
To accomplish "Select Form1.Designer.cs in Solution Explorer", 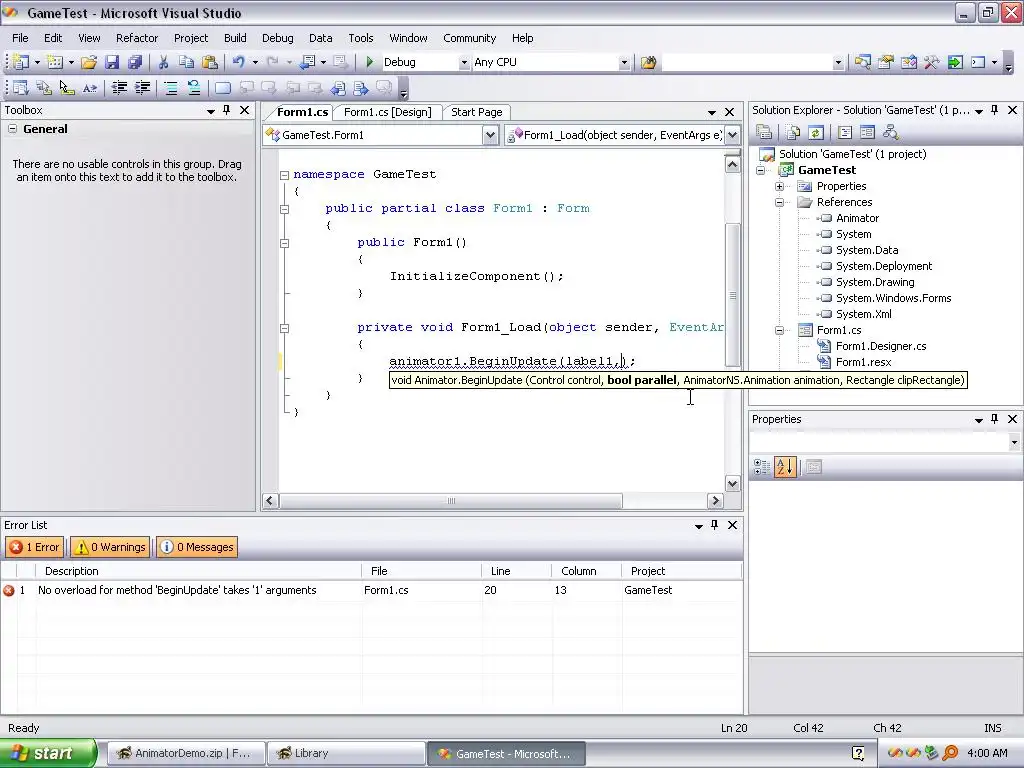I will (880, 346).
